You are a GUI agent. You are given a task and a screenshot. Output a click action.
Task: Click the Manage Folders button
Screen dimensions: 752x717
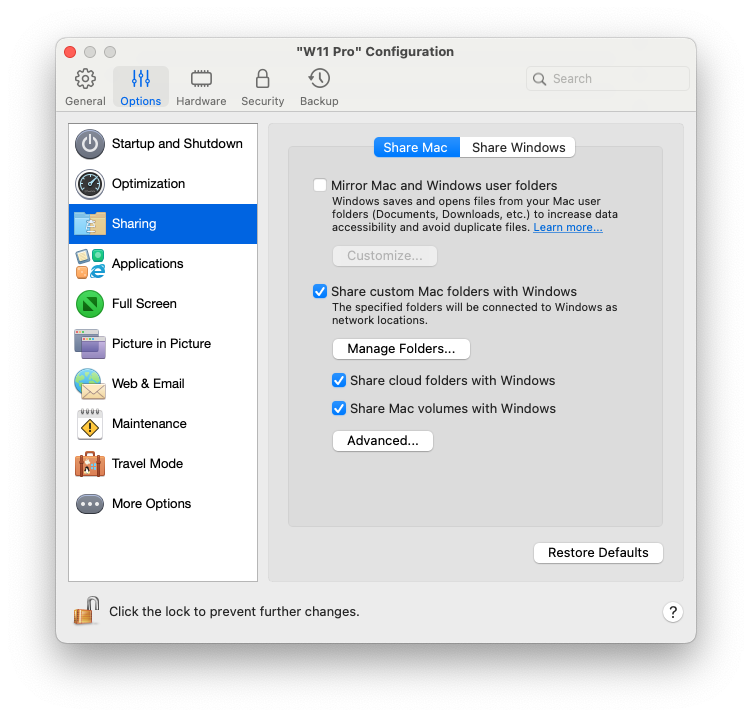point(401,349)
